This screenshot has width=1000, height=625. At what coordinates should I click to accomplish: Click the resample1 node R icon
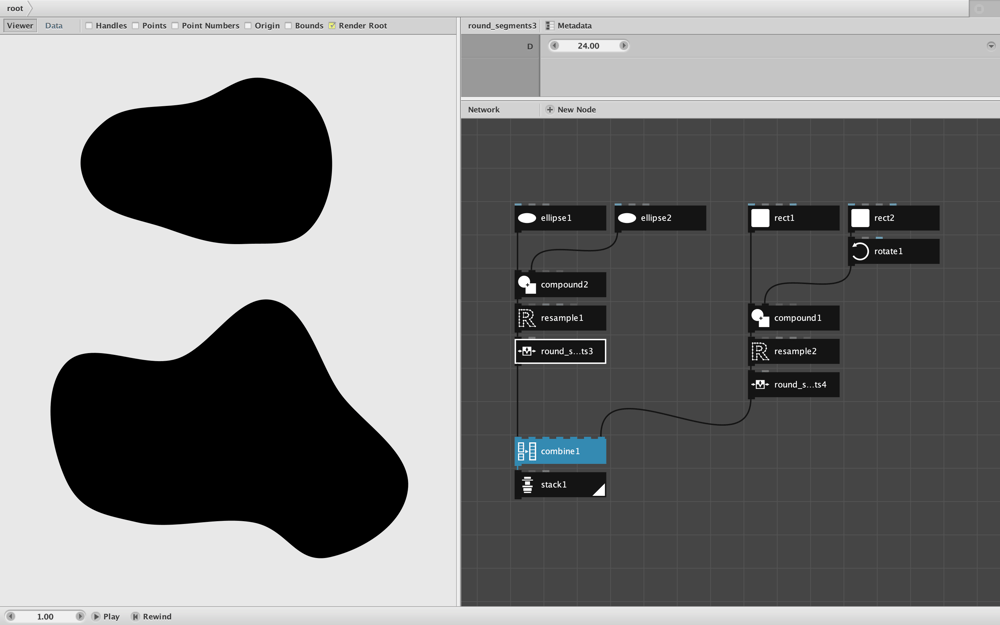(527, 318)
